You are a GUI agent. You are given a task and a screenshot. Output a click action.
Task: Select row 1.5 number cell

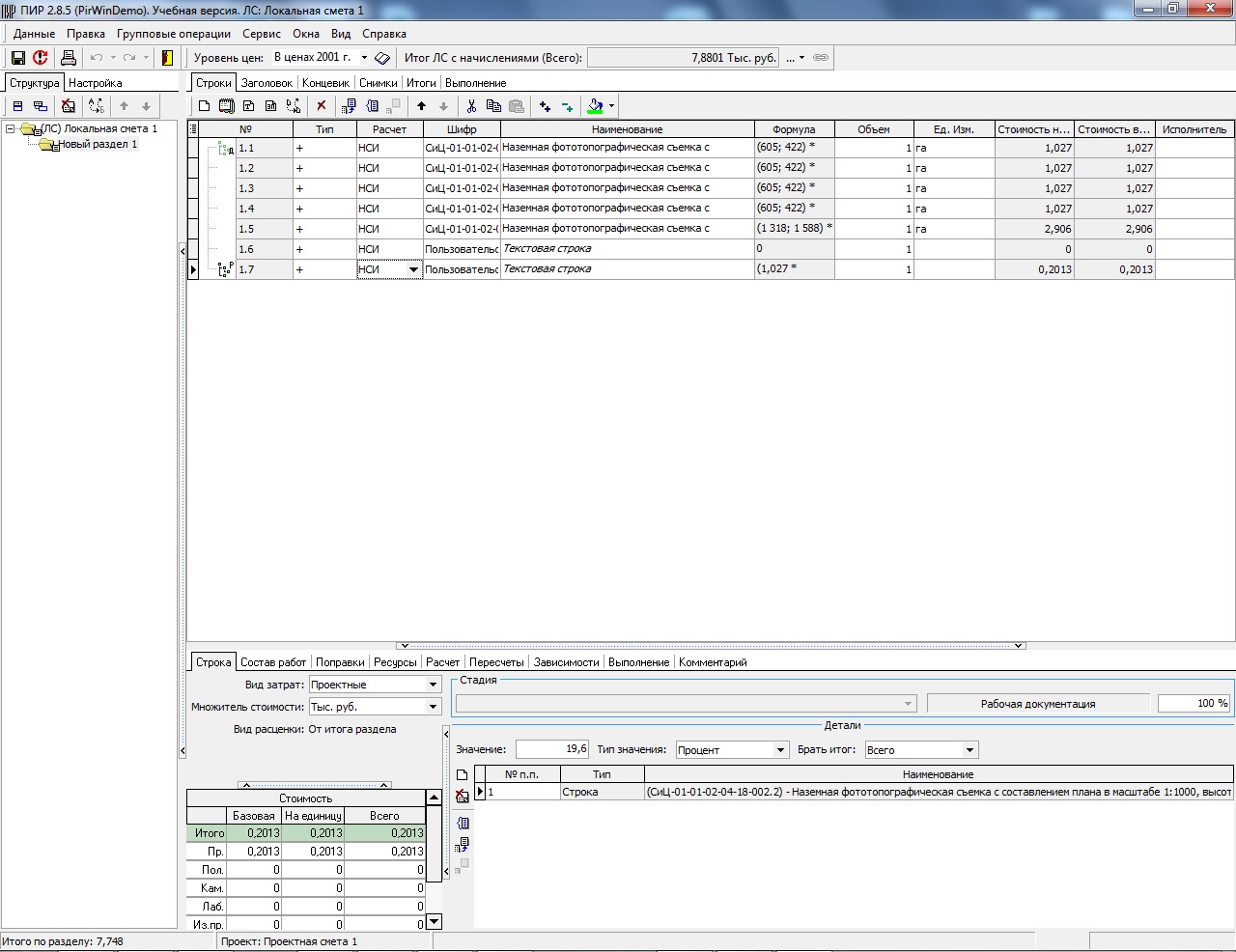(265, 229)
